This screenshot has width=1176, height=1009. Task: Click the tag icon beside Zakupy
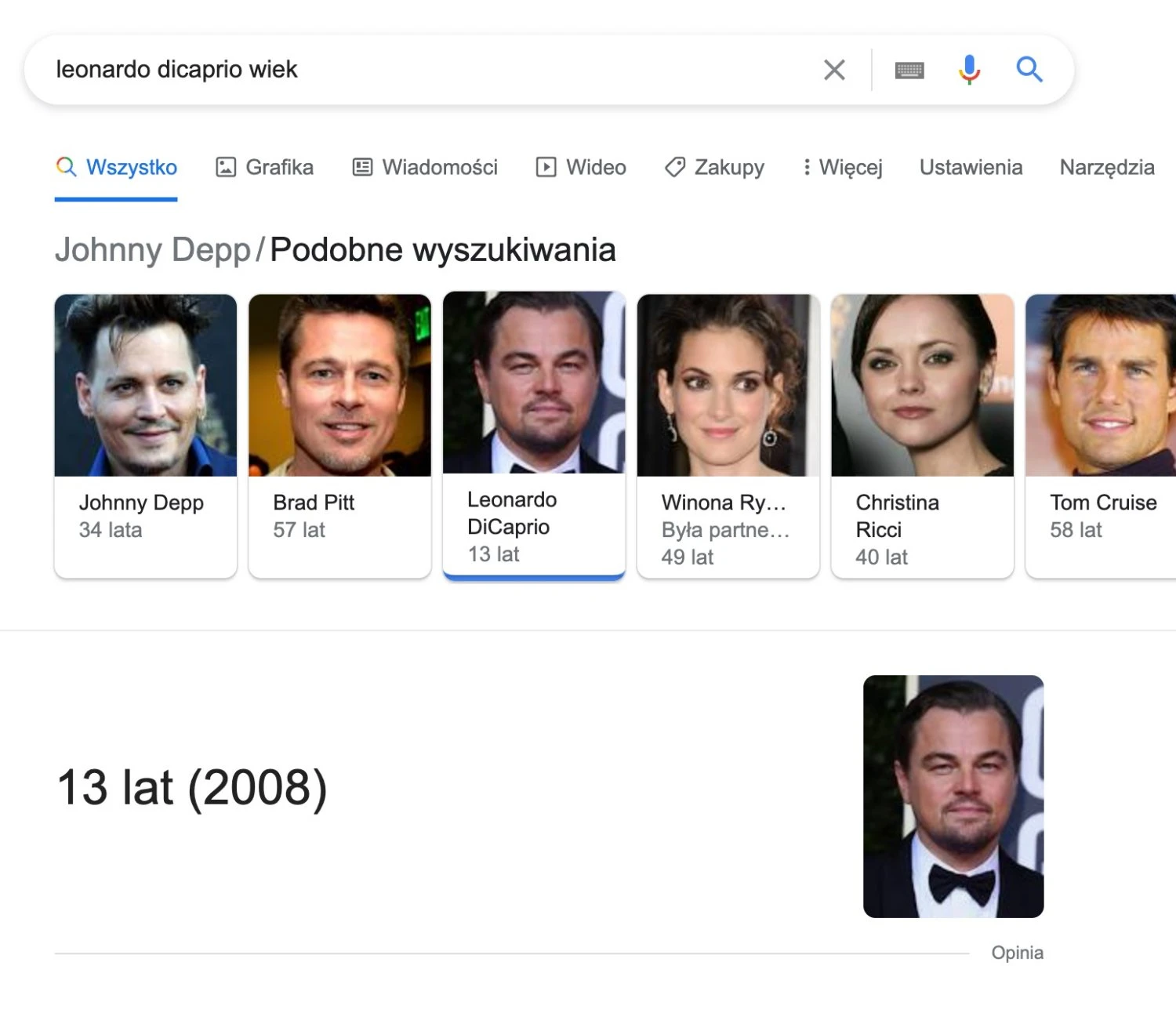point(674,167)
